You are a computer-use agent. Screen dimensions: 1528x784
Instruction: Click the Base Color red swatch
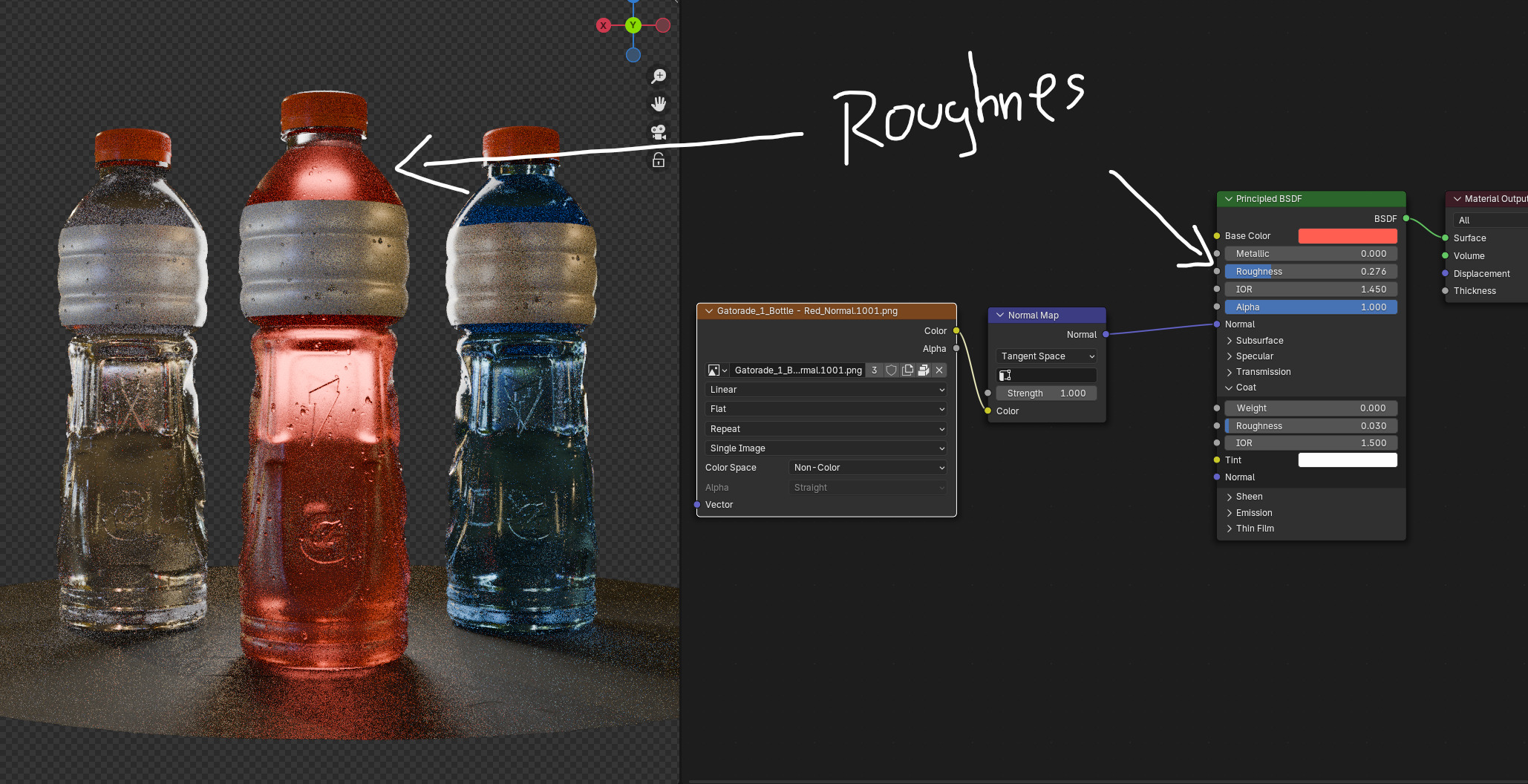click(x=1348, y=236)
